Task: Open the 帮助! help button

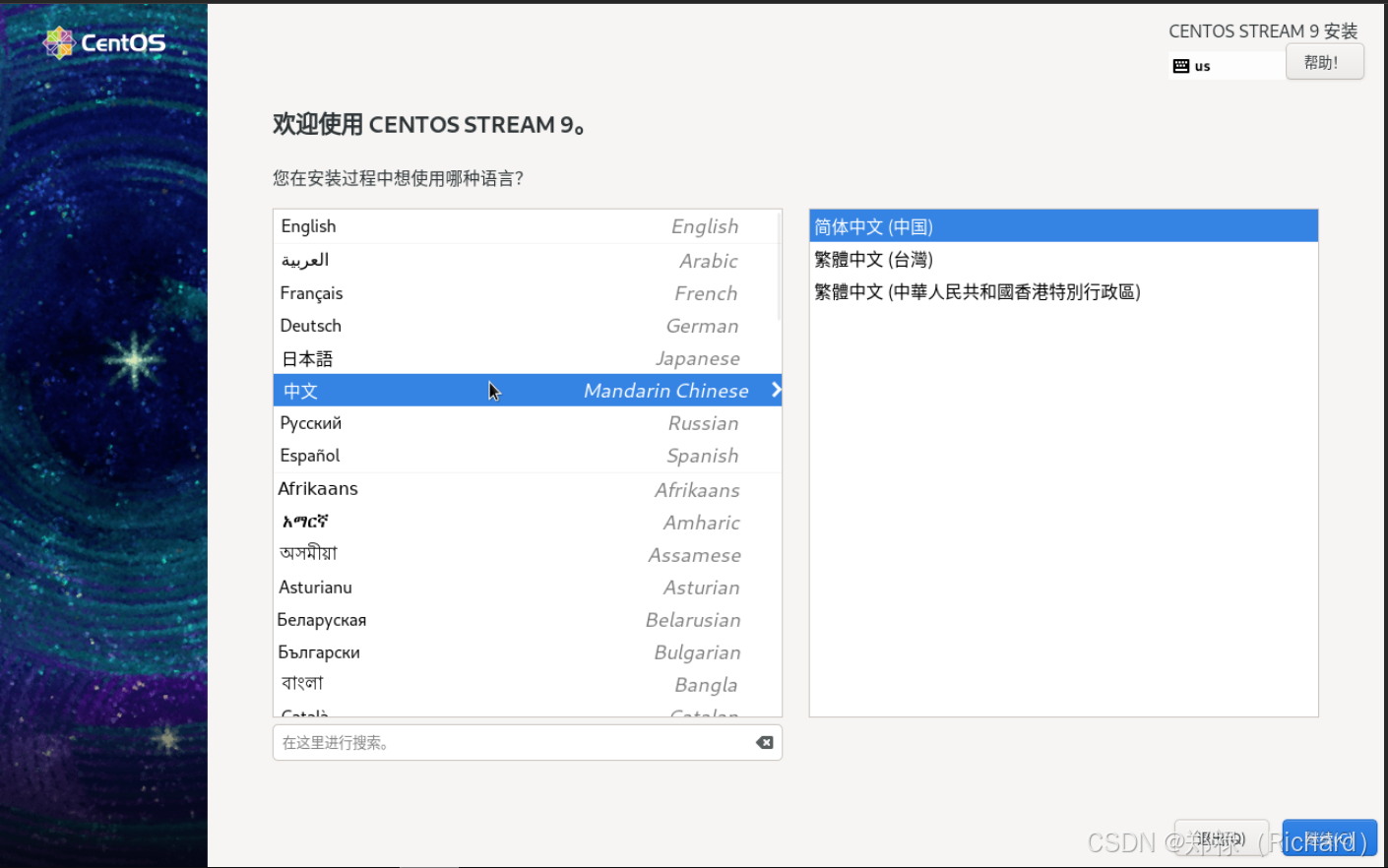Action: 1324,62
